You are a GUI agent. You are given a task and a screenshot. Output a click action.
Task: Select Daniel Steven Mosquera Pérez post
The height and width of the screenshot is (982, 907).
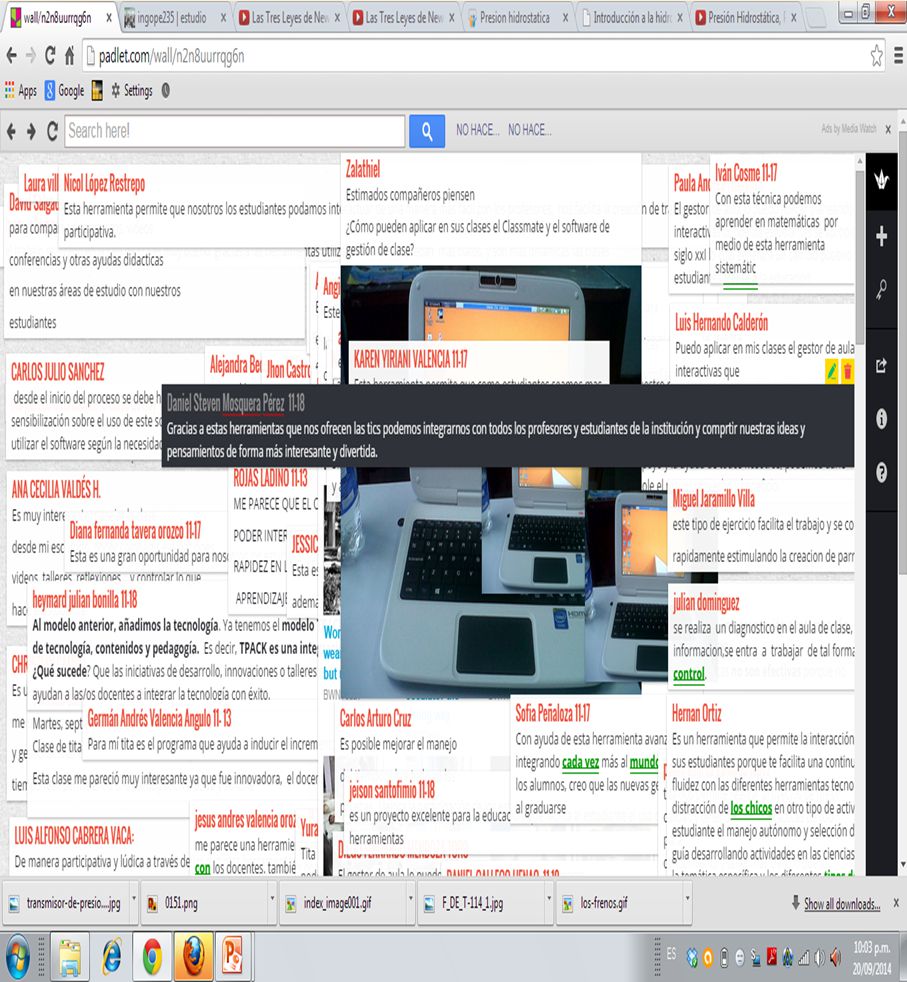507,426
